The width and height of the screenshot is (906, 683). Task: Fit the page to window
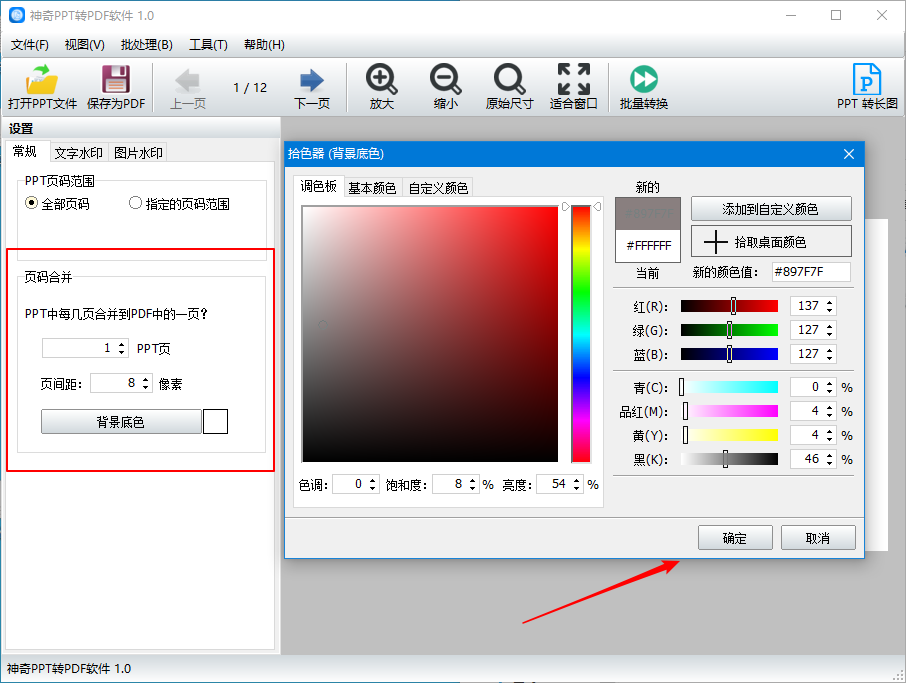coord(573,87)
